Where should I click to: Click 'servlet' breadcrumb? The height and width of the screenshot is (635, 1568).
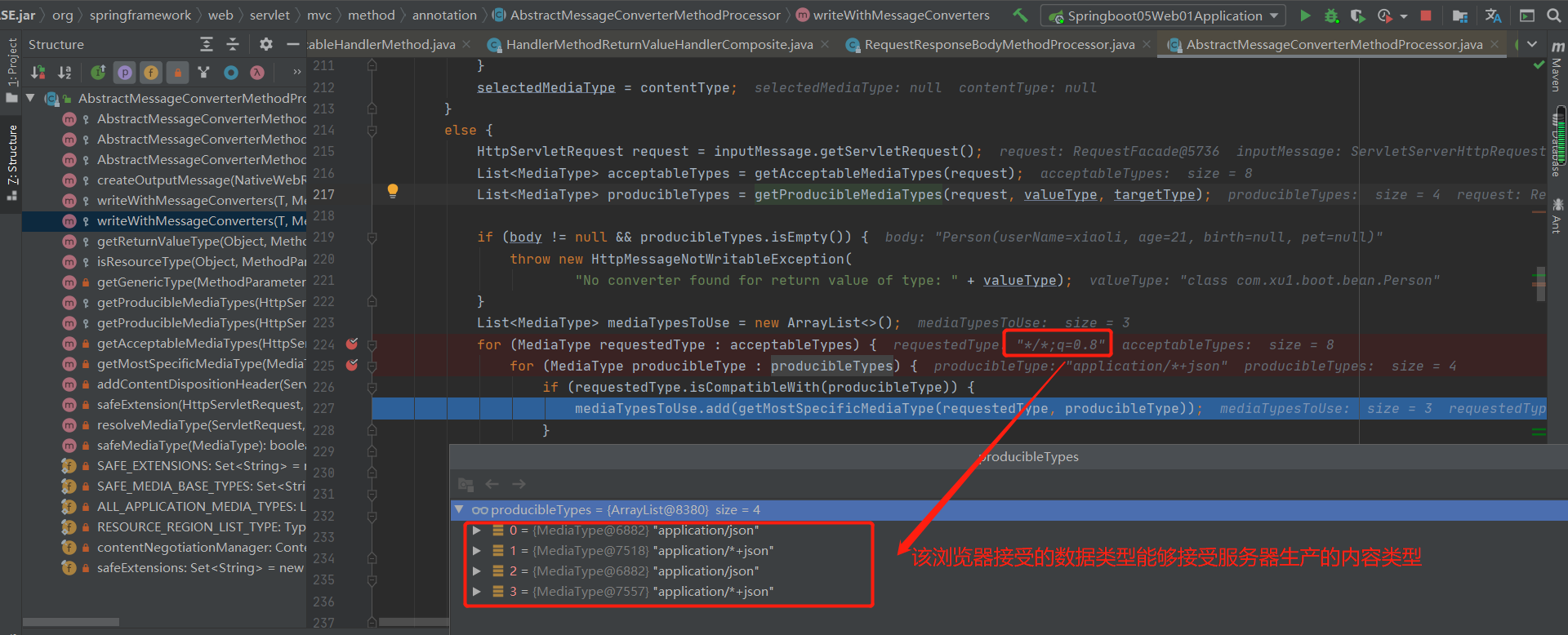[269, 15]
